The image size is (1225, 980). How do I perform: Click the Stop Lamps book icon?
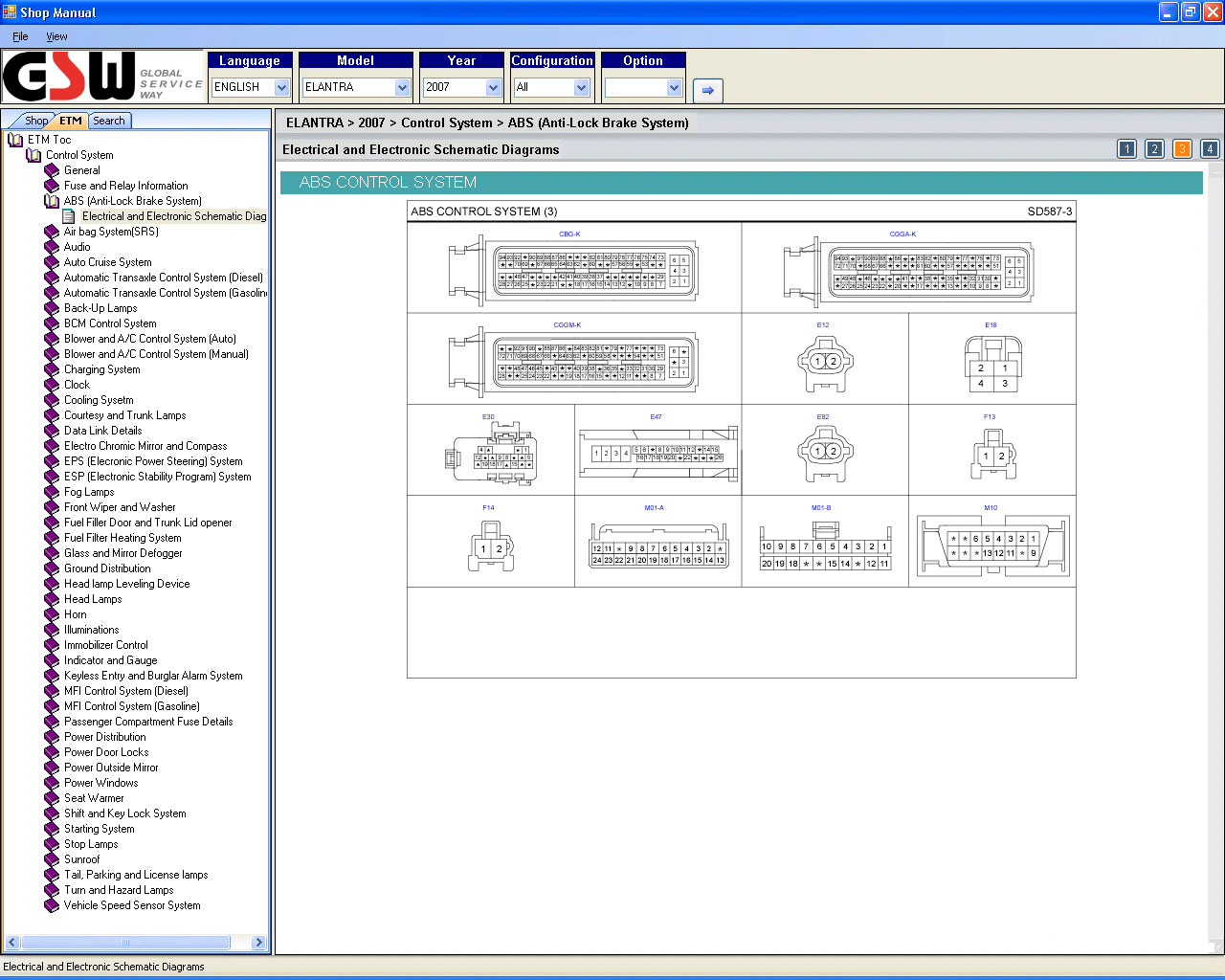coord(52,844)
